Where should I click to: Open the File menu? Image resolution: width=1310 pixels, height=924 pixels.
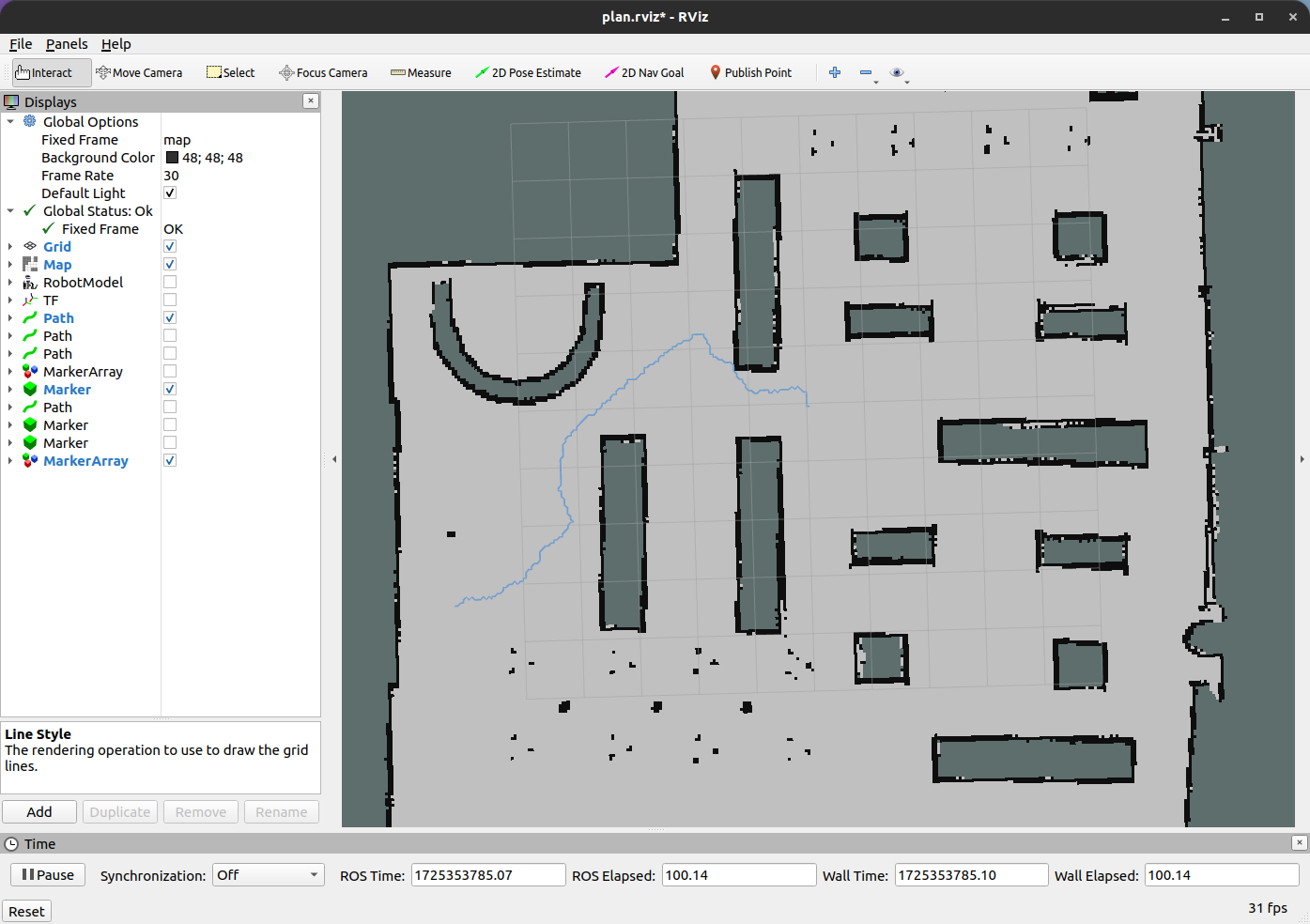(x=21, y=44)
